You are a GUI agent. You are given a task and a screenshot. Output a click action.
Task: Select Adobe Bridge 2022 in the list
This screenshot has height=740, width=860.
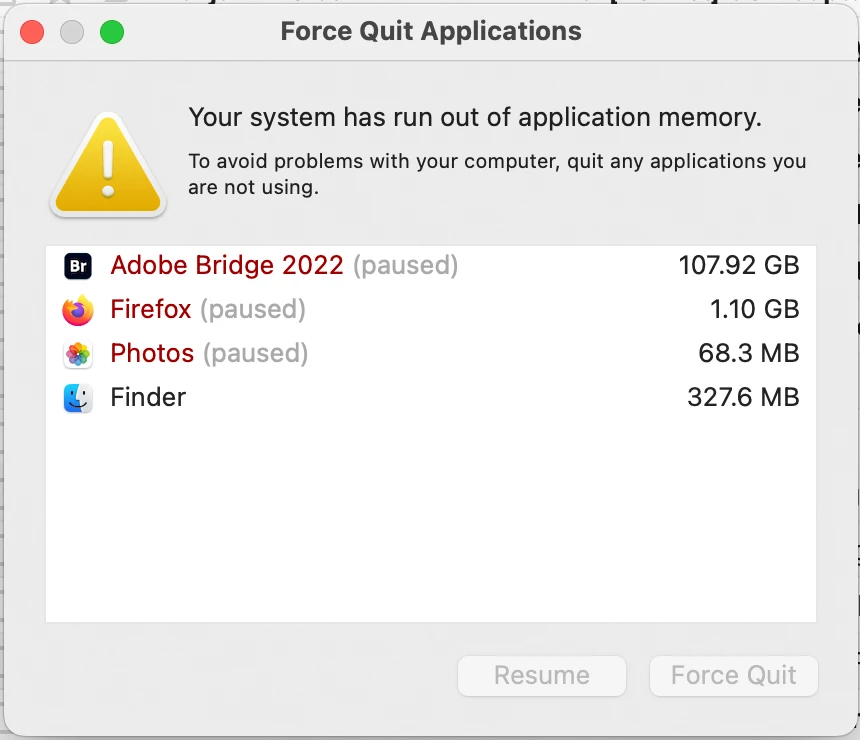click(x=227, y=266)
